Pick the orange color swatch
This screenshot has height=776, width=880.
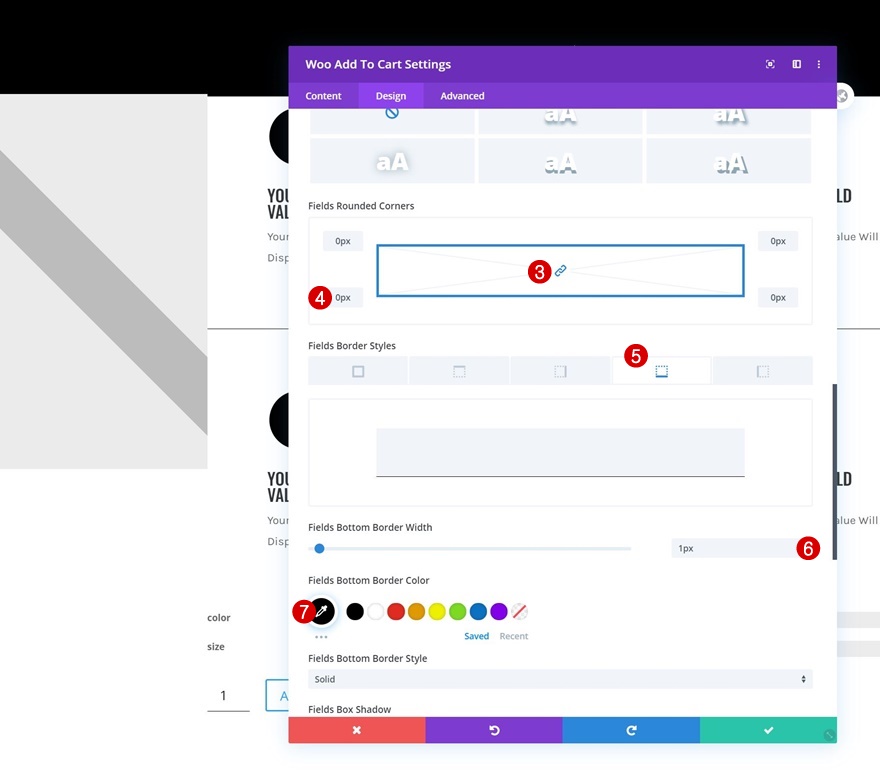pos(416,611)
